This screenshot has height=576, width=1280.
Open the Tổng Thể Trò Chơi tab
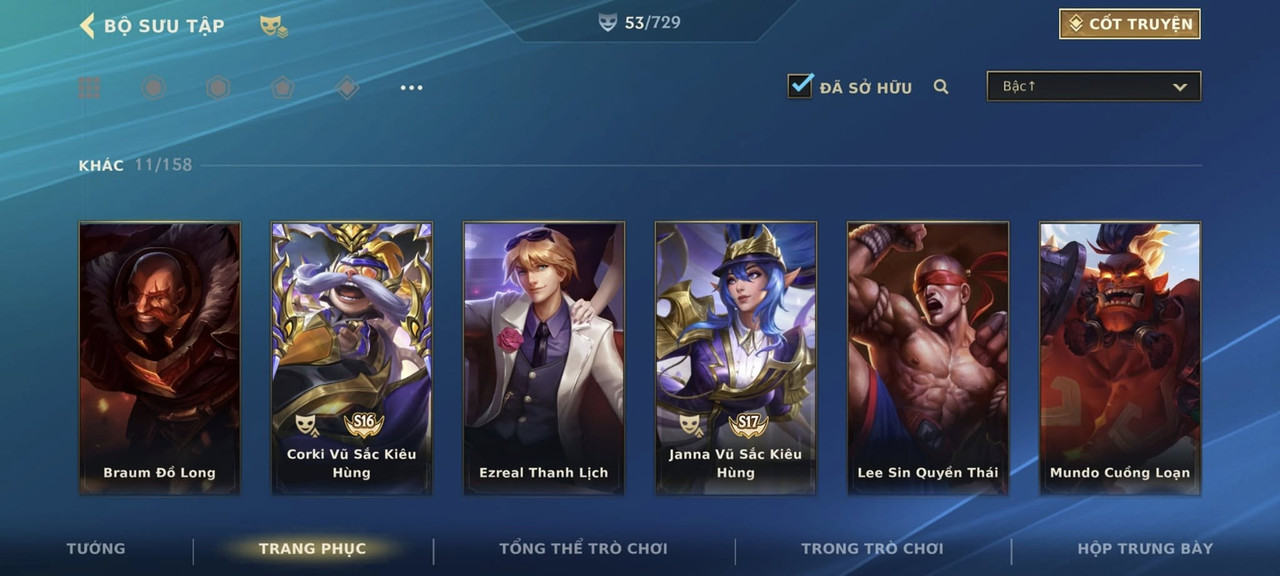pyautogui.click(x=583, y=548)
